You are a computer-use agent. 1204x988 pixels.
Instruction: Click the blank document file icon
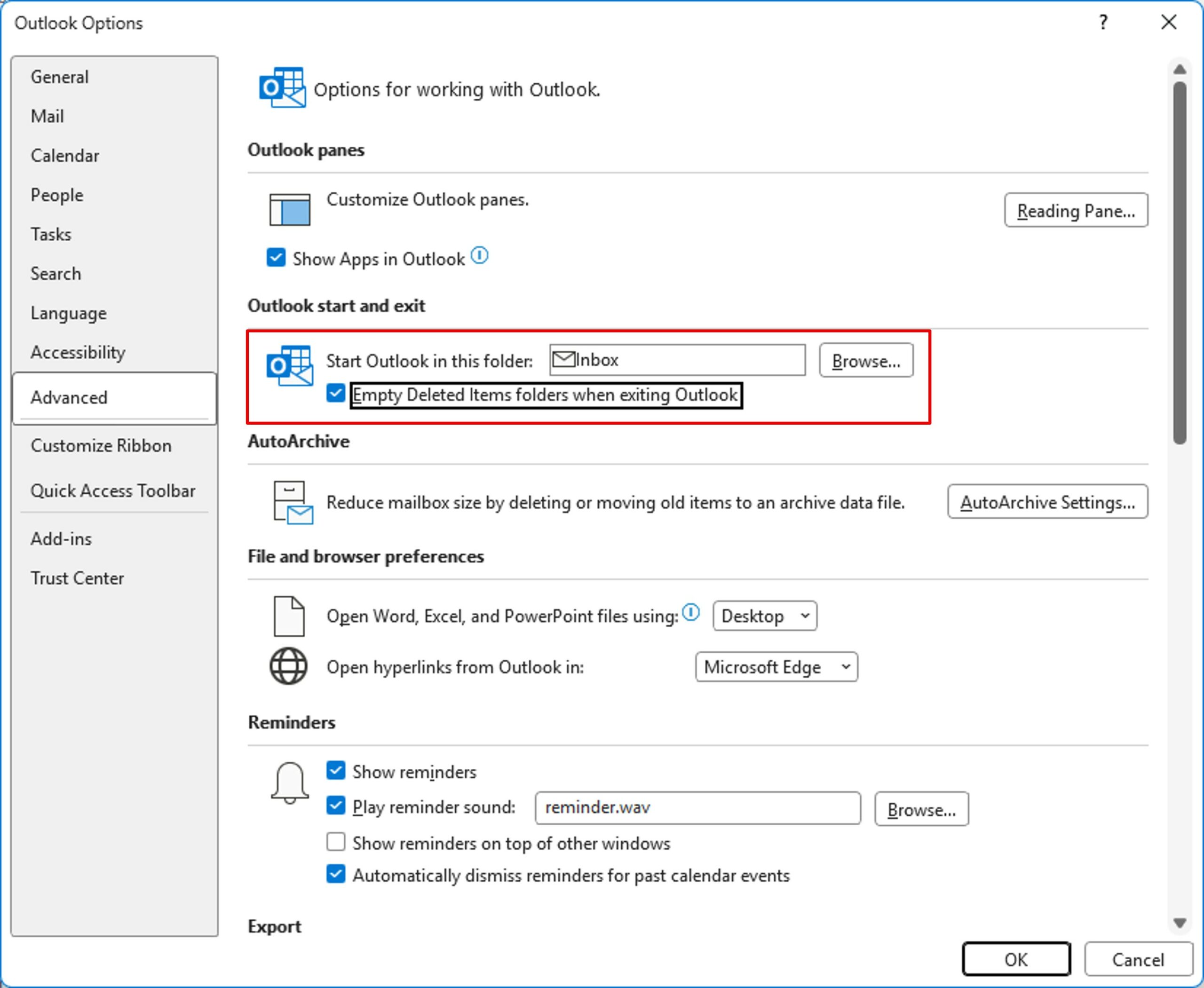pyautogui.click(x=289, y=617)
